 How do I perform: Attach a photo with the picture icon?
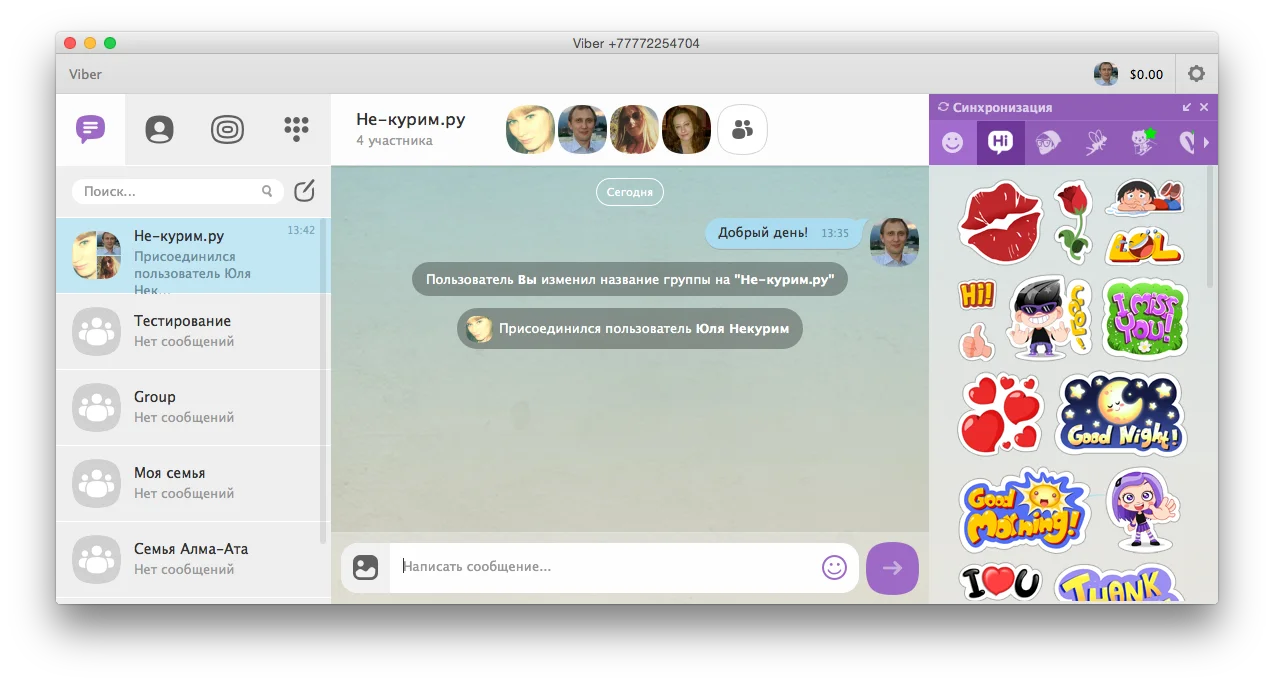(365, 568)
